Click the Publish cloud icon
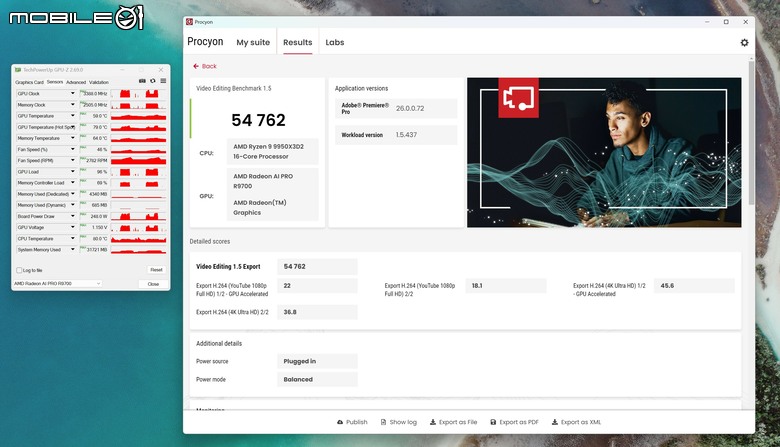 coord(340,422)
